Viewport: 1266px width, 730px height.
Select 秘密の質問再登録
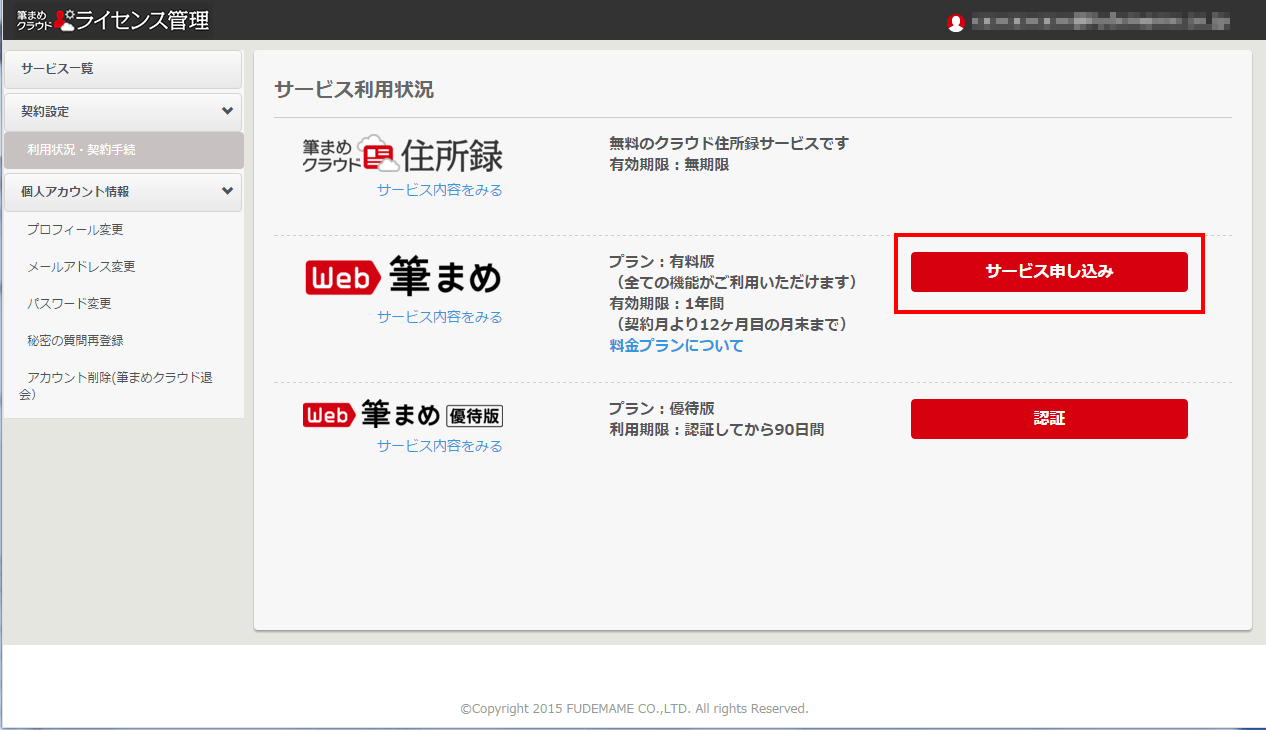pos(76,341)
